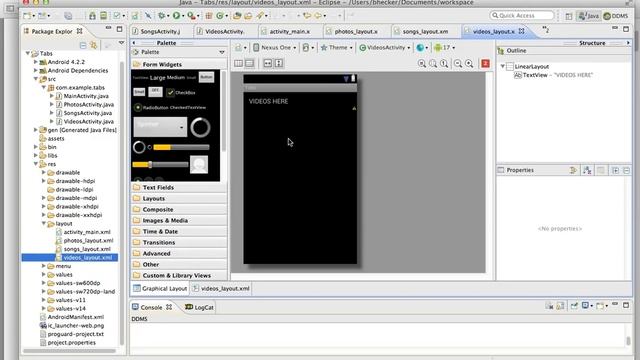Viewport: 640px width, 360px height.
Task: Switch to SongsActivity.java editor tab
Action: [x=160, y=31]
